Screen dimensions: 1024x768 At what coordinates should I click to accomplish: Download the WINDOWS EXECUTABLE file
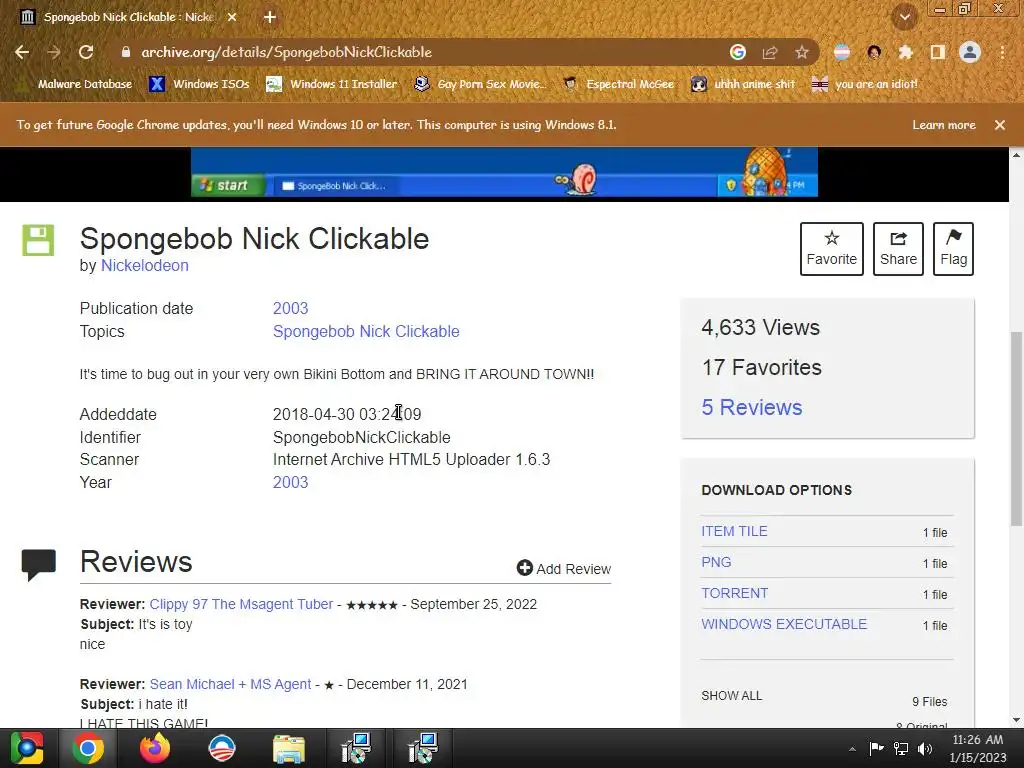pos(784,624)
